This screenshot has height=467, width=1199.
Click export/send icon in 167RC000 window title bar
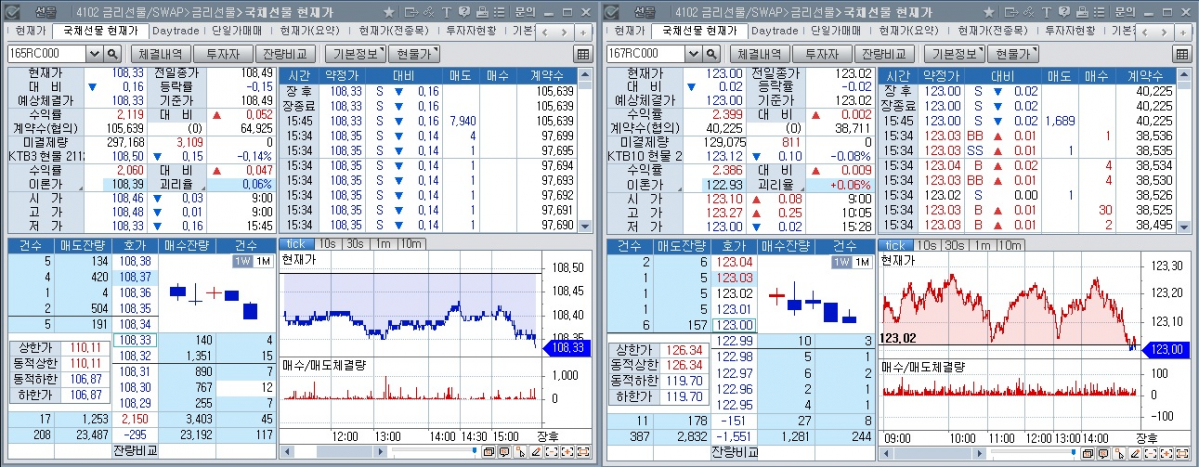[1011, 12]
